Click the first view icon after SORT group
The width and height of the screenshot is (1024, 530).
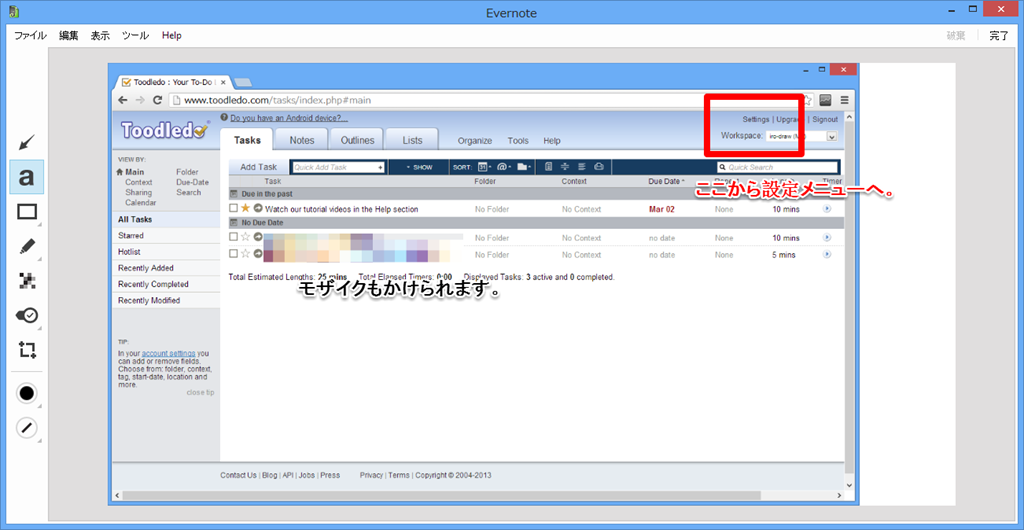(549, 167)
